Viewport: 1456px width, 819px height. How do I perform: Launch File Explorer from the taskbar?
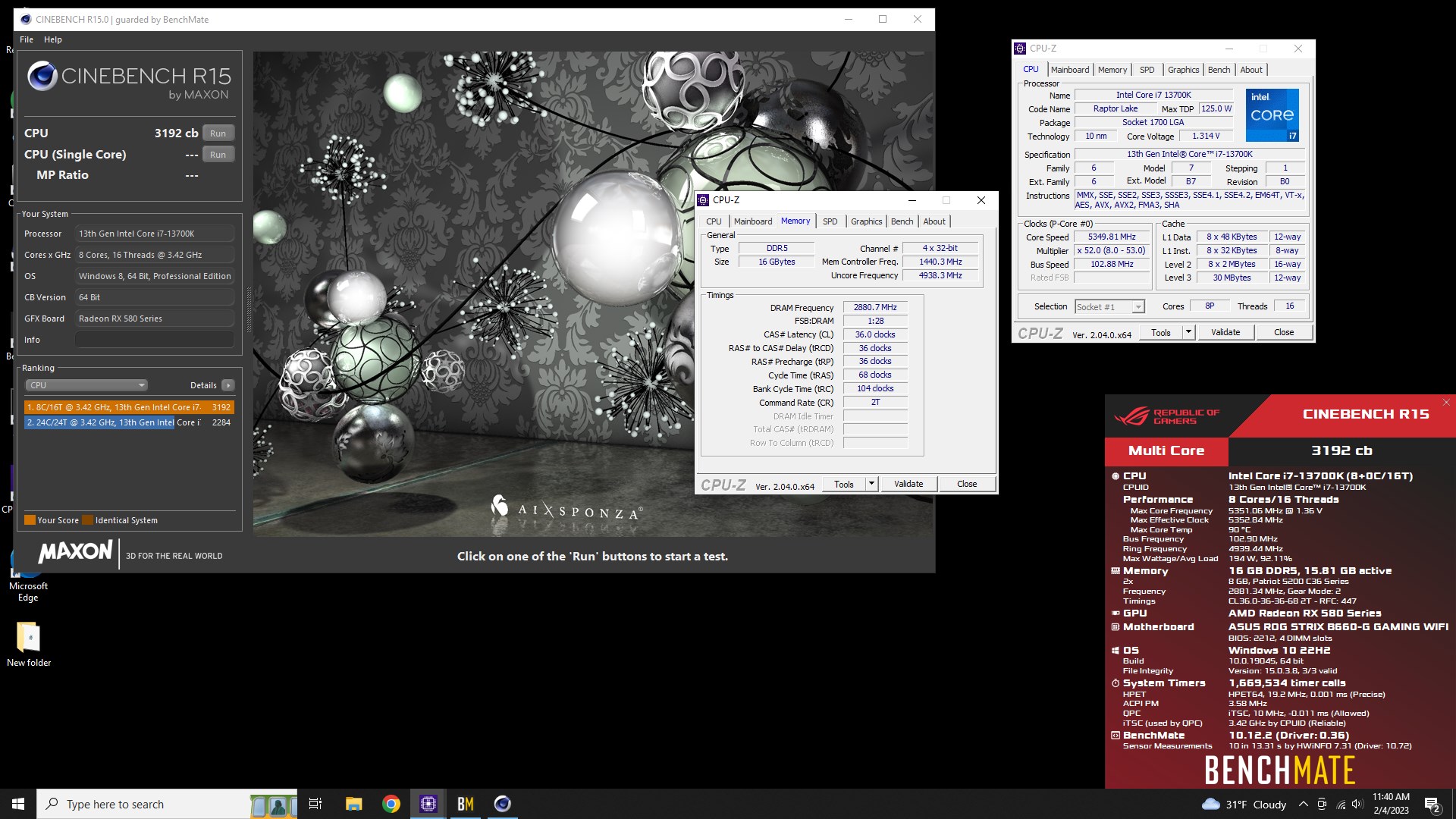tap(353, 804)
